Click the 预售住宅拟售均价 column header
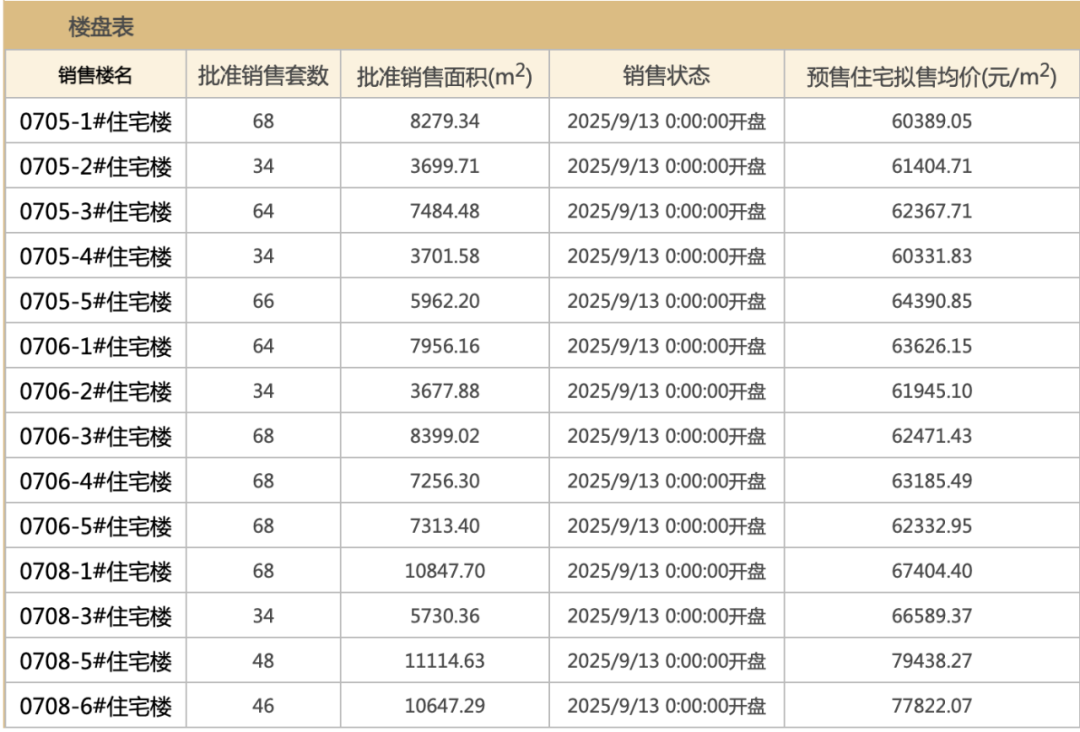The image size is (1080, 732). (x=931, y=76)
